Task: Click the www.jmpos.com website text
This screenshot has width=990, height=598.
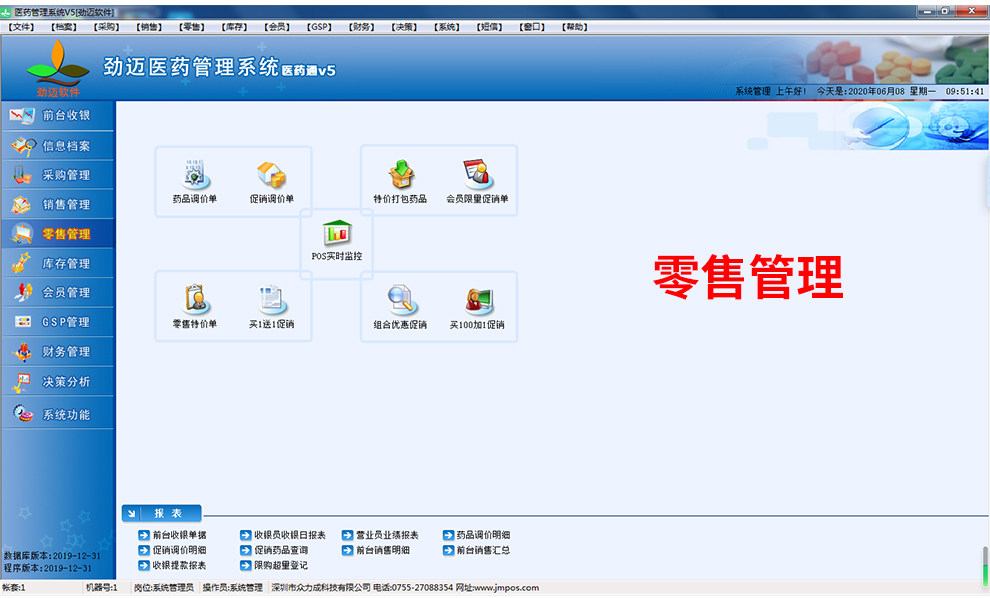Action: pos(506,588)
